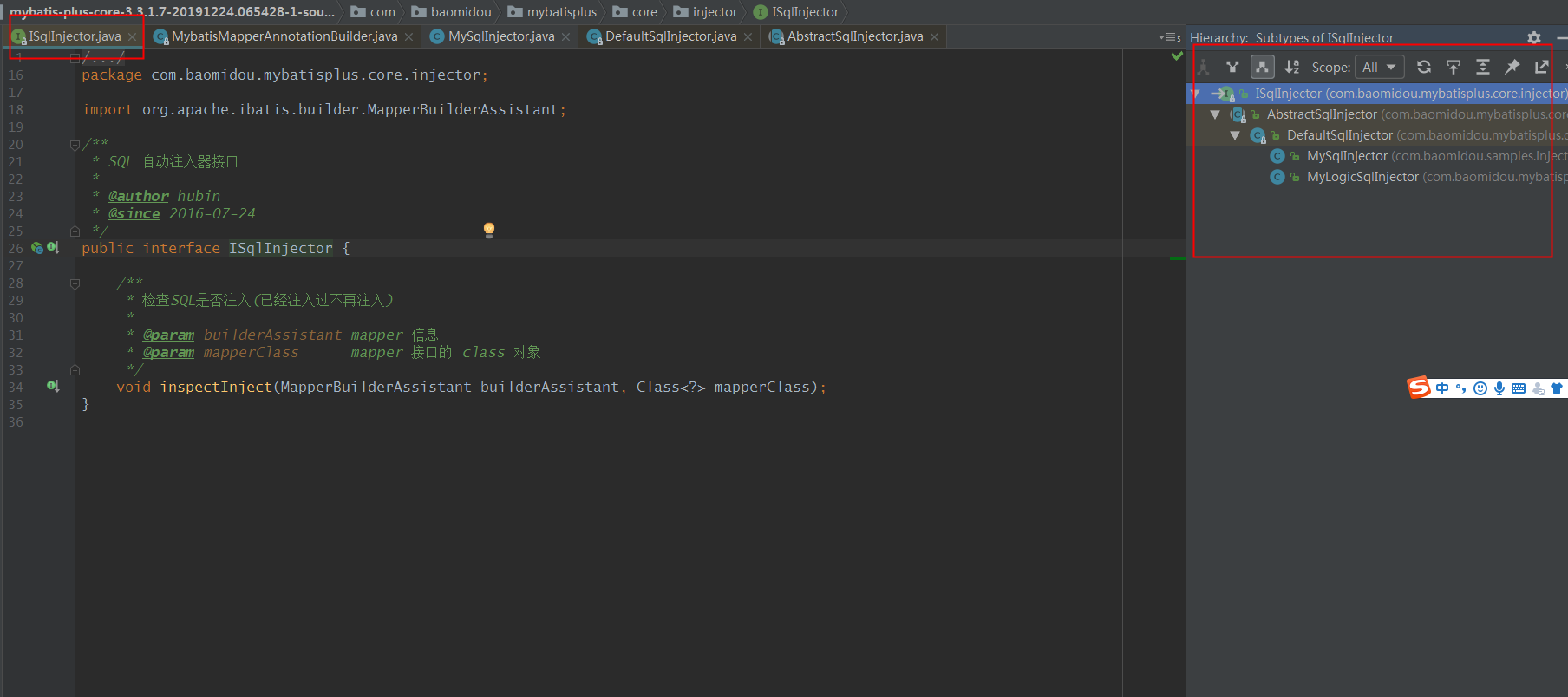
Task: Click the related-bean gutter icon beside ISqlInjector
Action: point(37,248)
